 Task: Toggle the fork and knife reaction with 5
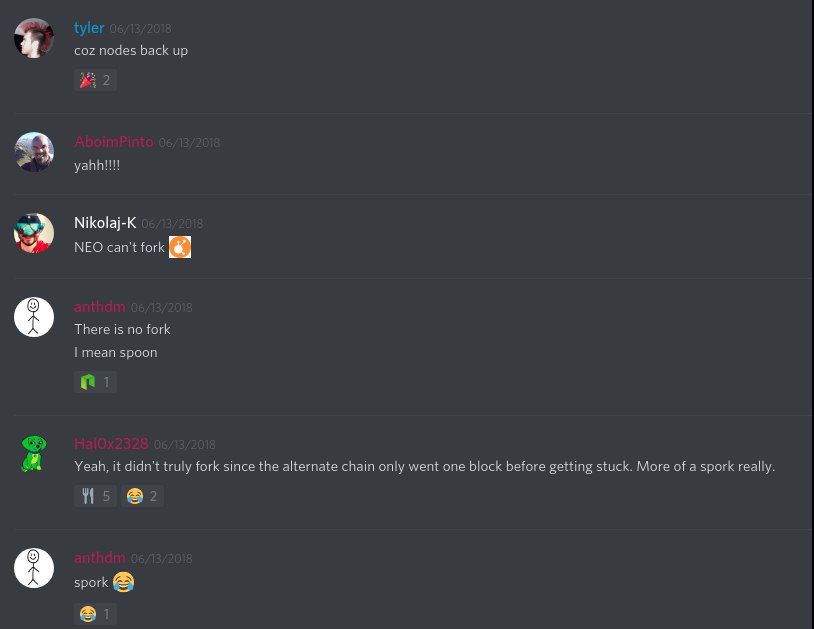[x=95, y=496]
